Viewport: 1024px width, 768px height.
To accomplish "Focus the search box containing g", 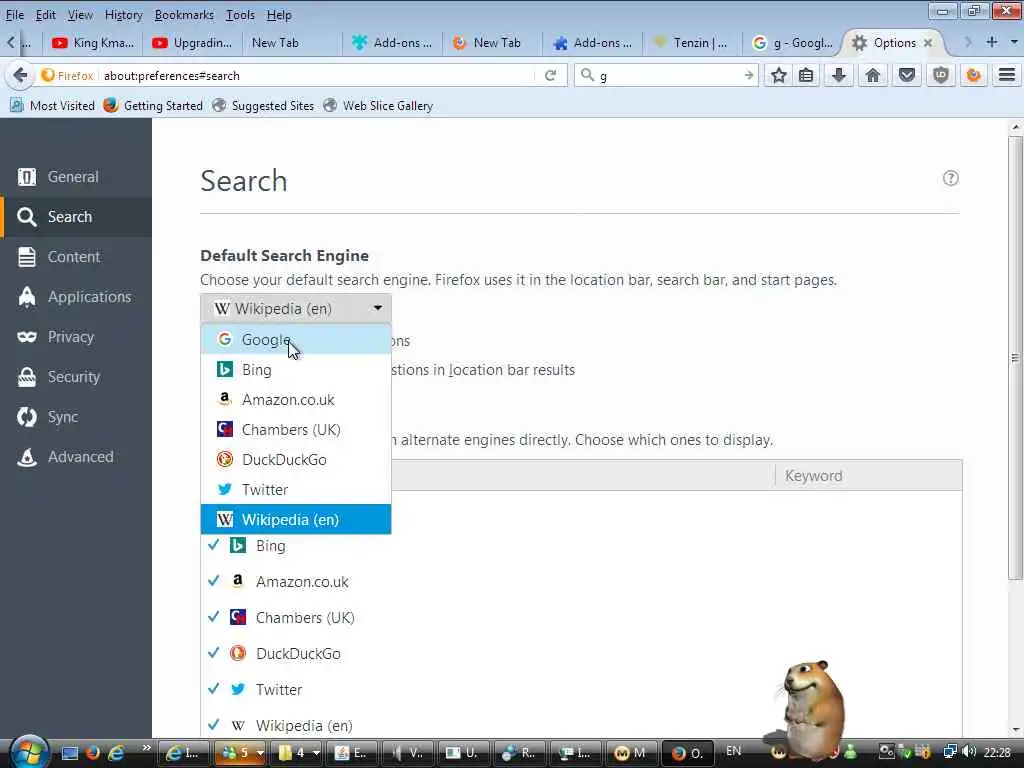I will click(x=667, y=76).
